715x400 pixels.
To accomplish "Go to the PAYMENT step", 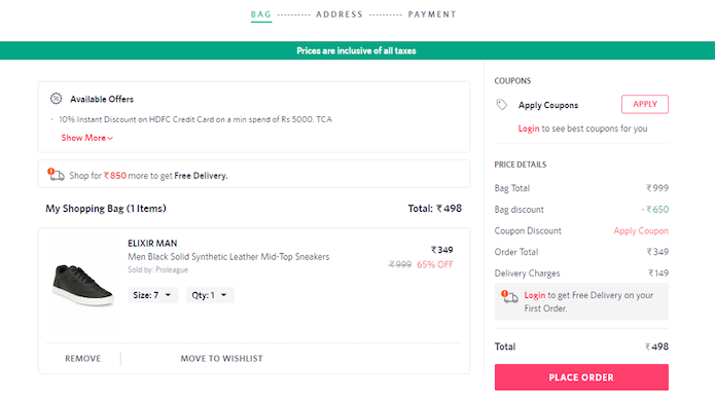I will 432,15.
